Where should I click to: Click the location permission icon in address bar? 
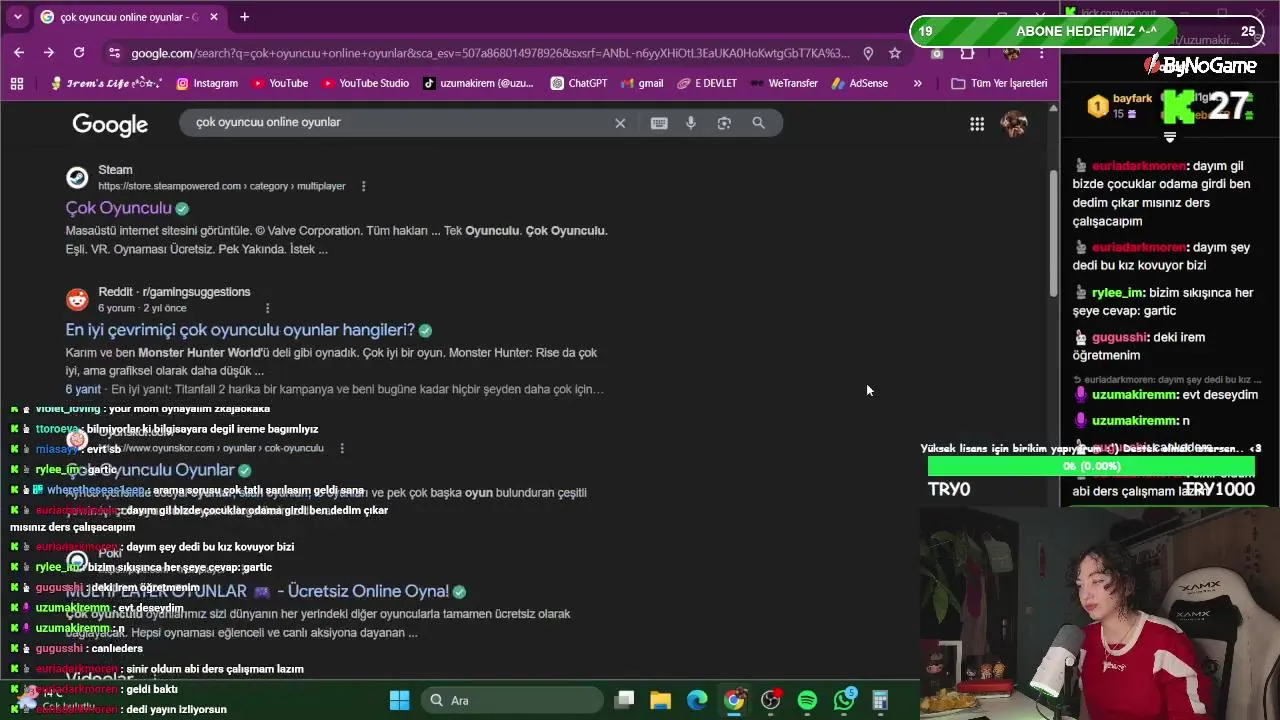(x=868, y=53)
